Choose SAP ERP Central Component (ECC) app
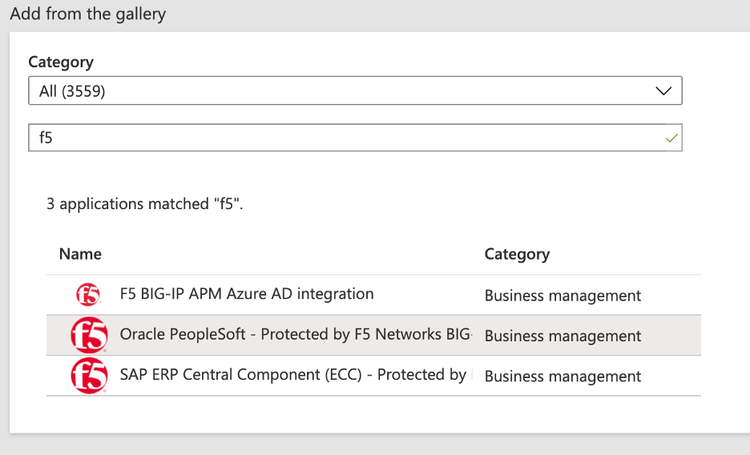The width and height of the screenshot is (750, 455). [x=292, y=375]
